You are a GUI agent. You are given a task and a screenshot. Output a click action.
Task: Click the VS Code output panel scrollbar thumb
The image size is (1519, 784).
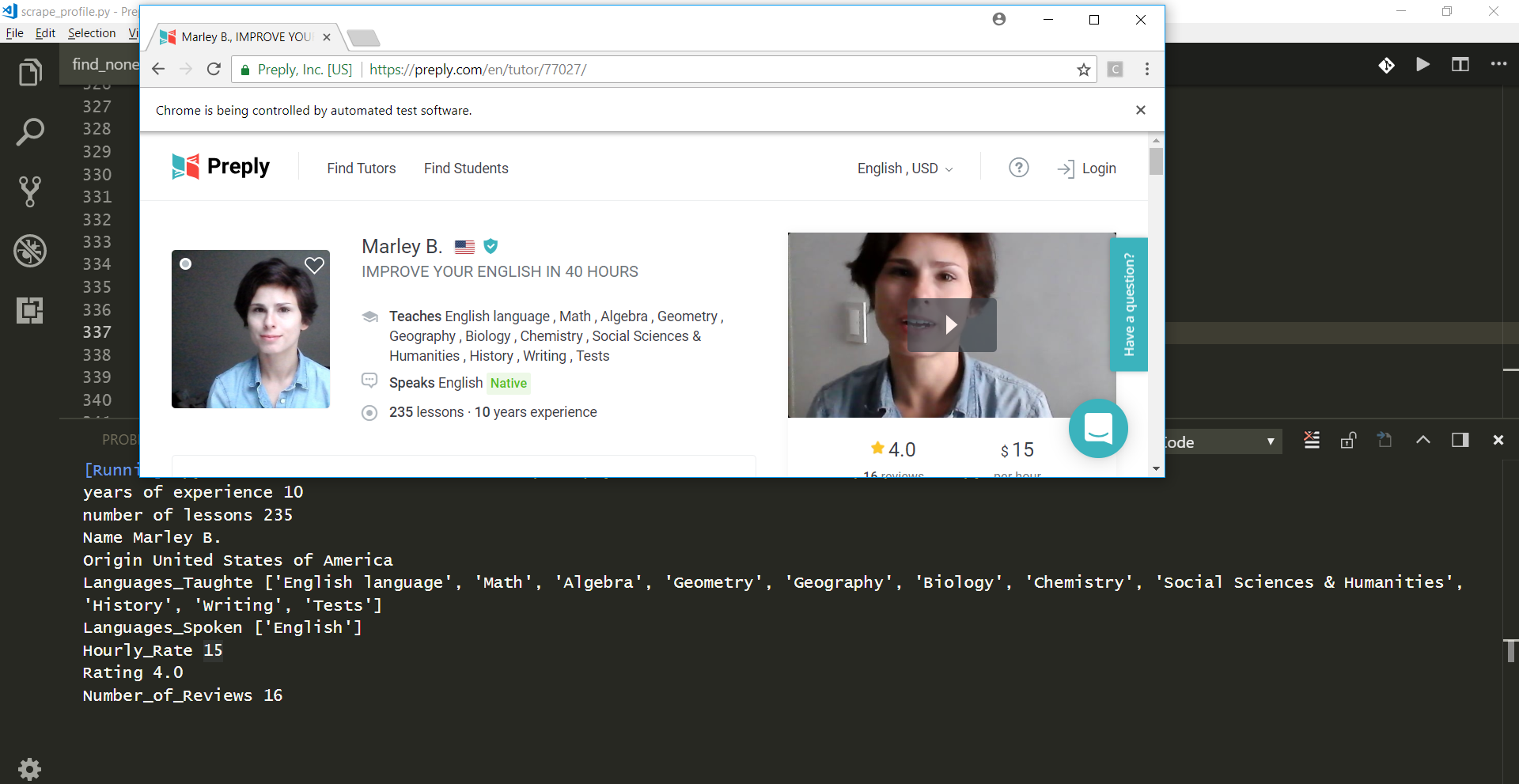[1510, 650]
